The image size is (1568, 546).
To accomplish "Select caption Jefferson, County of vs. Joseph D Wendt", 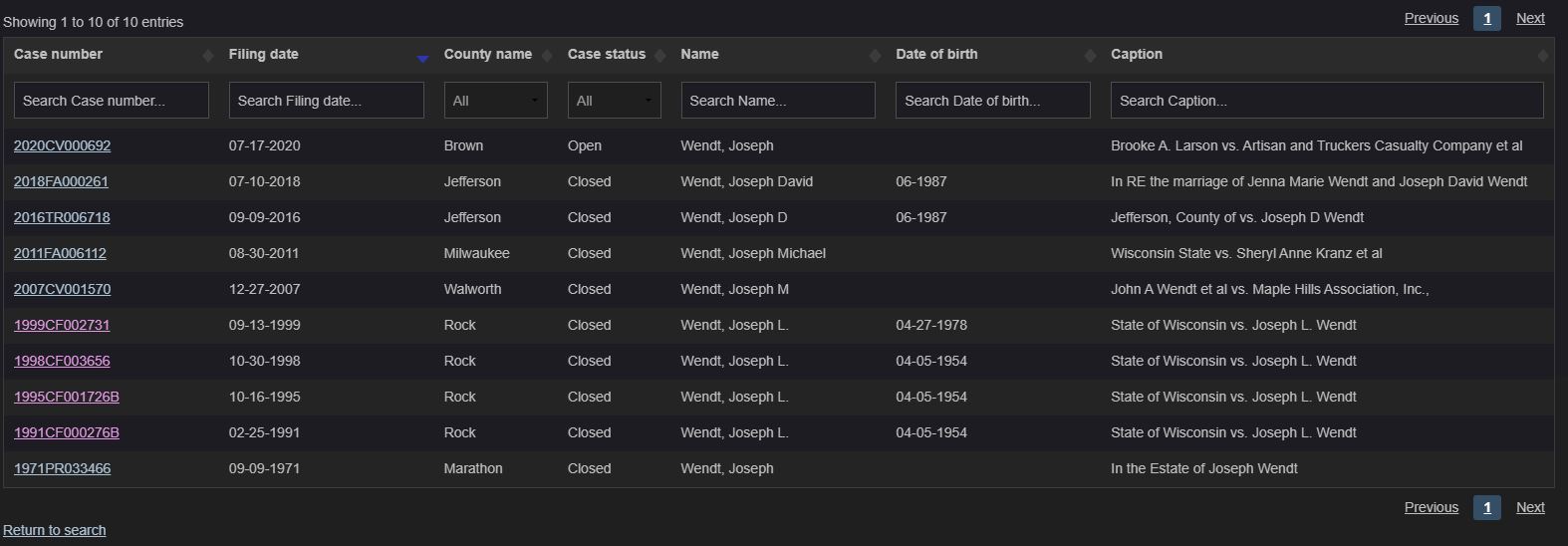I will (1237, 217).
